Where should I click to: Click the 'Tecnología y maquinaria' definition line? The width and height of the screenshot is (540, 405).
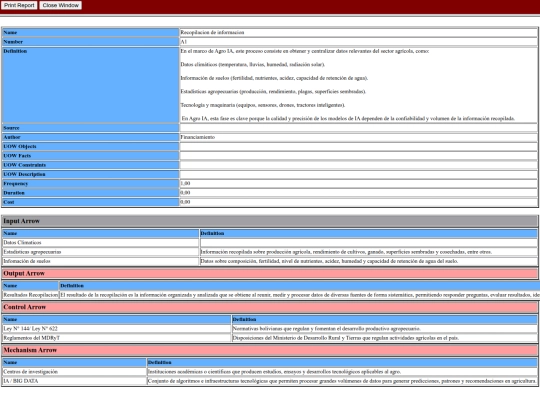tap(263, 105)
